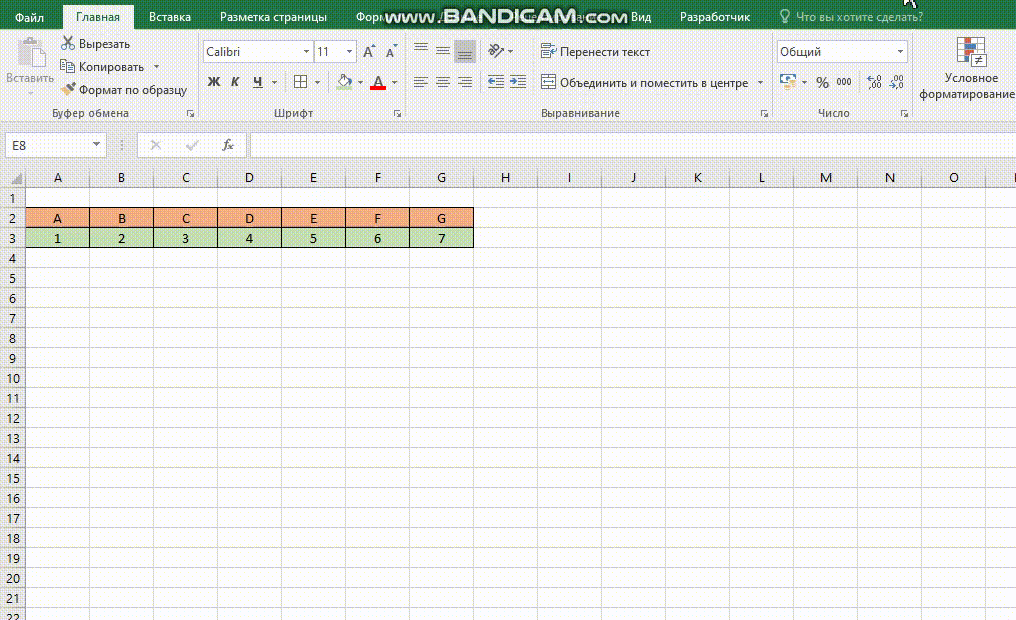Screen dimensions: 1016x620
Task: Apply thousands separator 000 style
Action: [844, 82]
